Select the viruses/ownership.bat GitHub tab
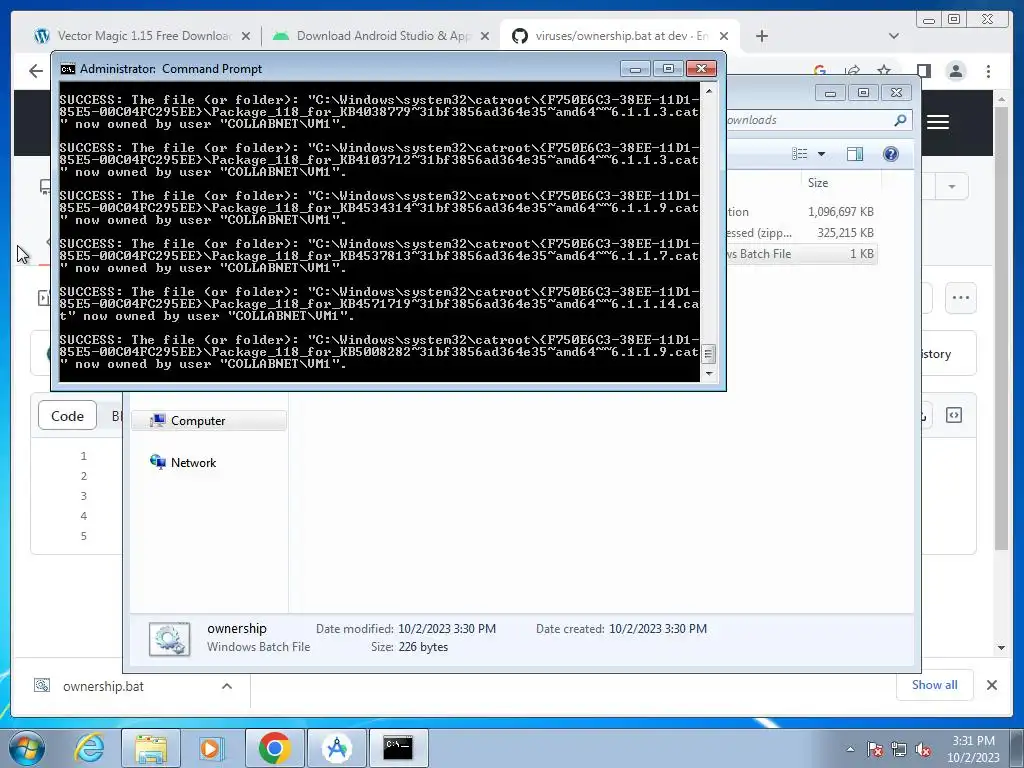 (620, 36)
